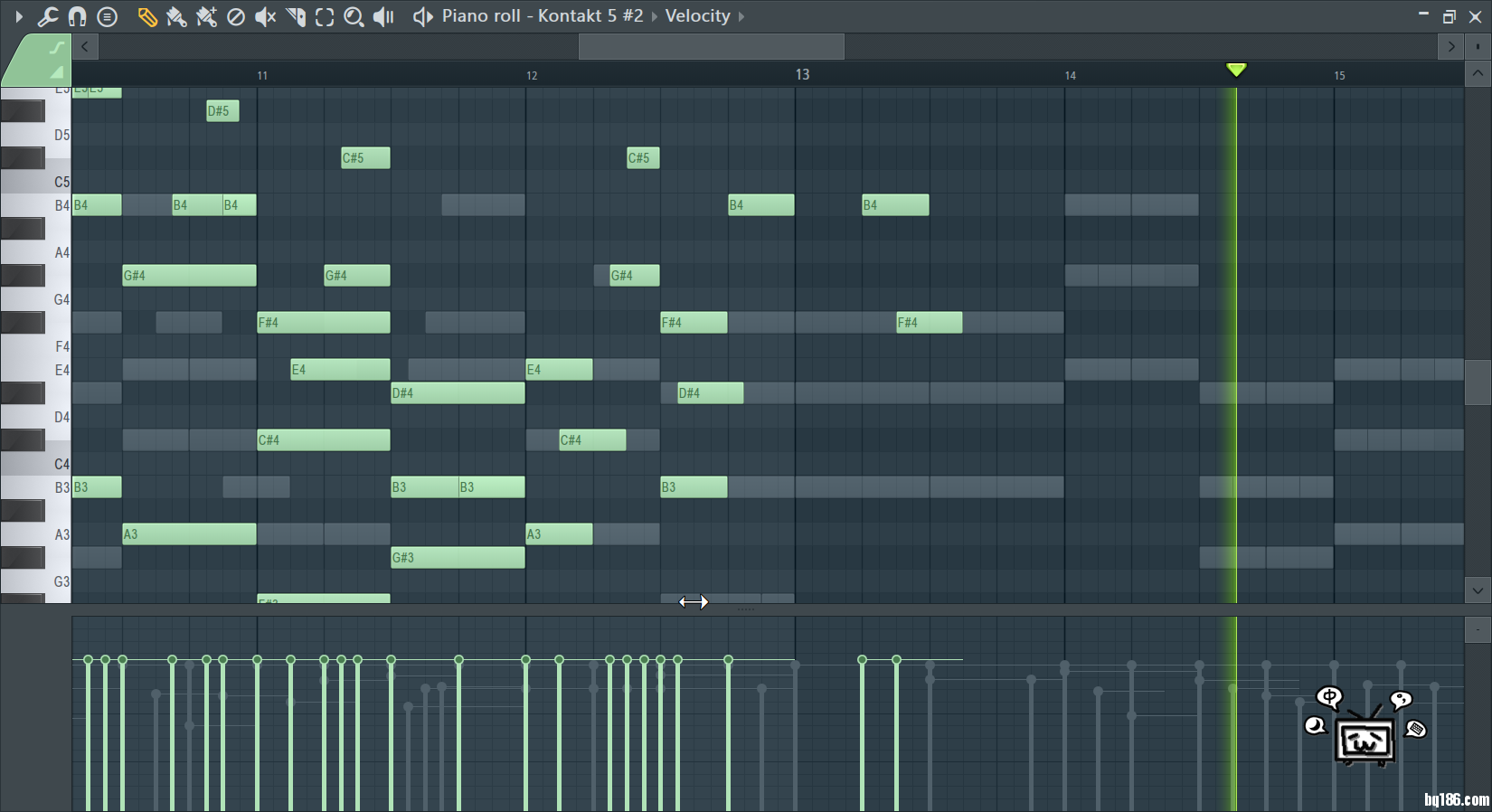Select the B4 note in bar 13
Screen dimensions: 1492x812
[895, 205]
